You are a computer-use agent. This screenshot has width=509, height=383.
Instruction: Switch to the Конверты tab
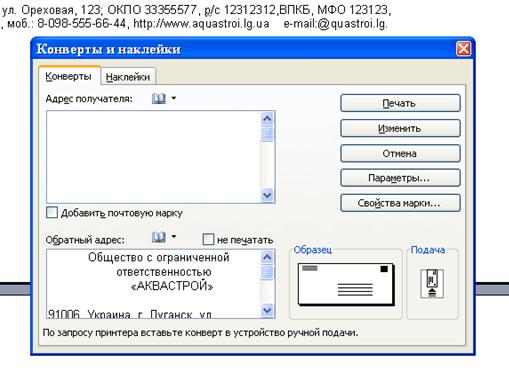tap(69, 76)
